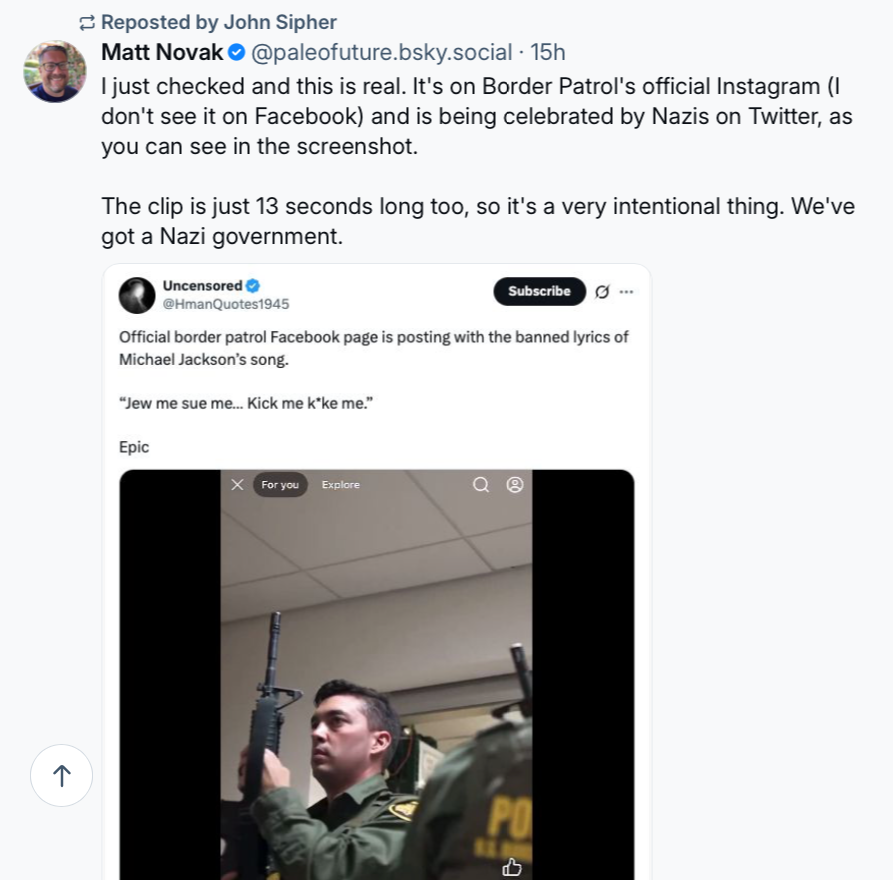Select the For you tab
Viewport: 893px width, 880px height.
pyautogui.click(x=280, y=485)
